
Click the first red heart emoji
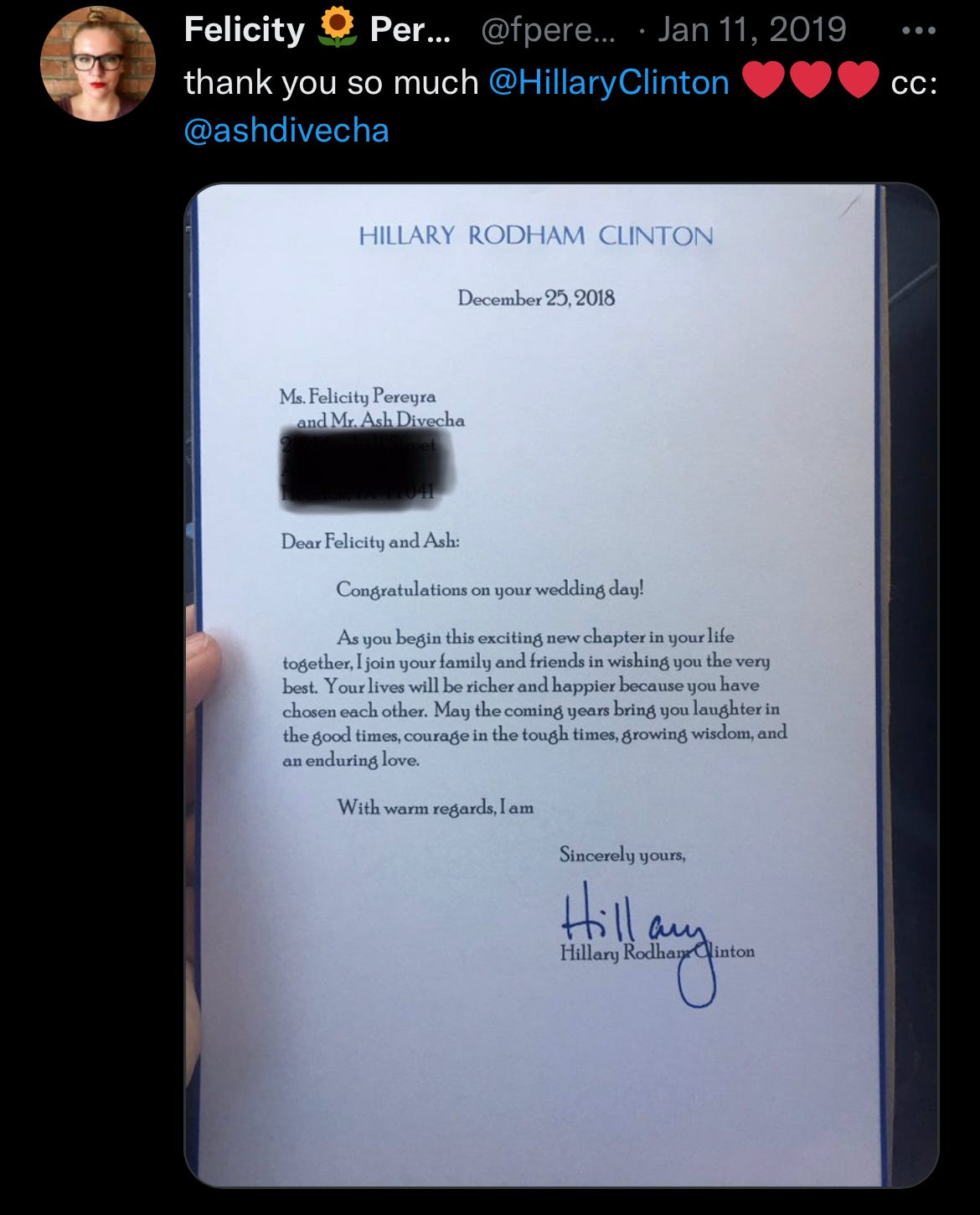(762, 81)
